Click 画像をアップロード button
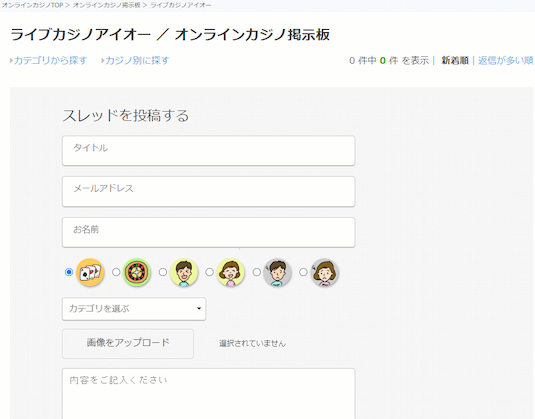535x419 pixels. (128, 344)
